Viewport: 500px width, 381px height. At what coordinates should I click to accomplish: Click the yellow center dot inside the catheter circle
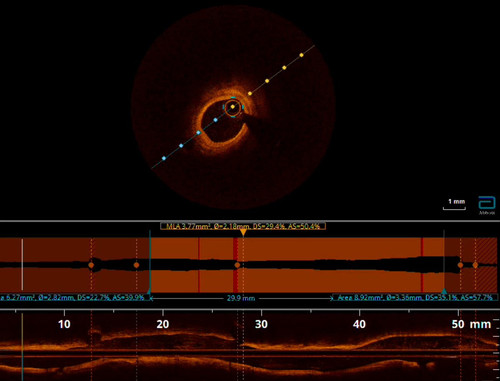click(x=233, y=107)
